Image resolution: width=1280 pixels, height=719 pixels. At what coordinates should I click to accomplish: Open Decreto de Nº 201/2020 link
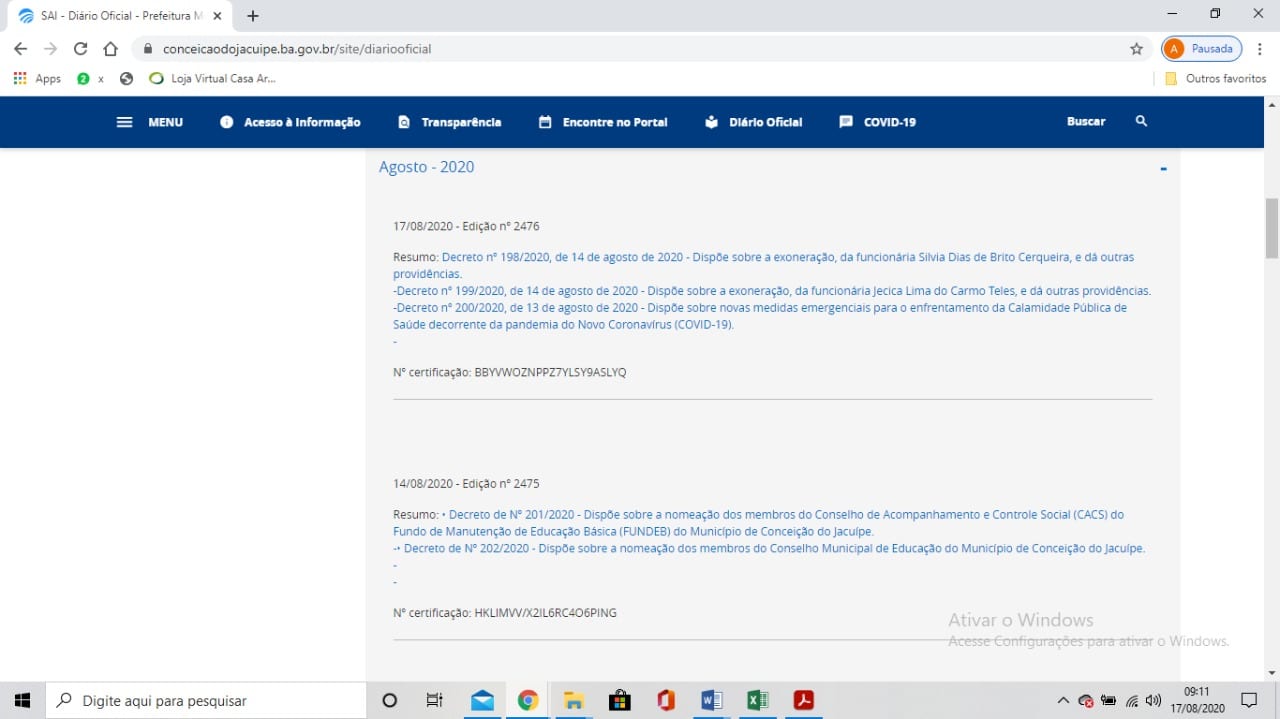(758, 523)
